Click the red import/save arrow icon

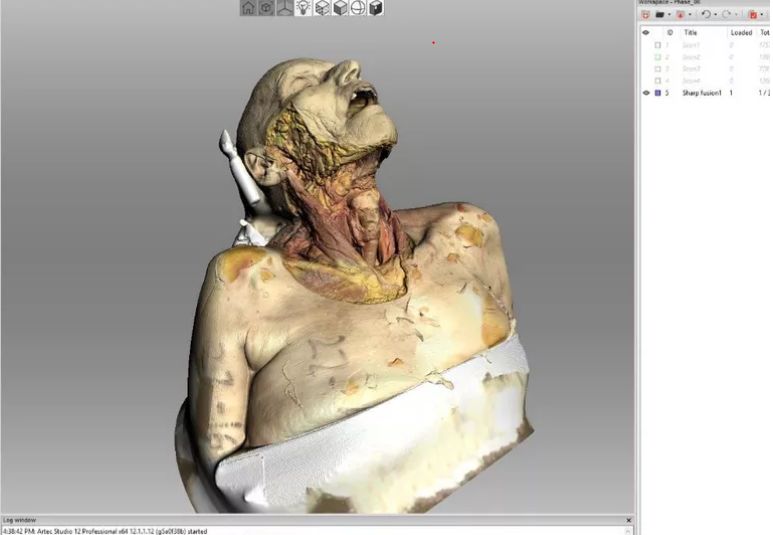click(680, 15)
